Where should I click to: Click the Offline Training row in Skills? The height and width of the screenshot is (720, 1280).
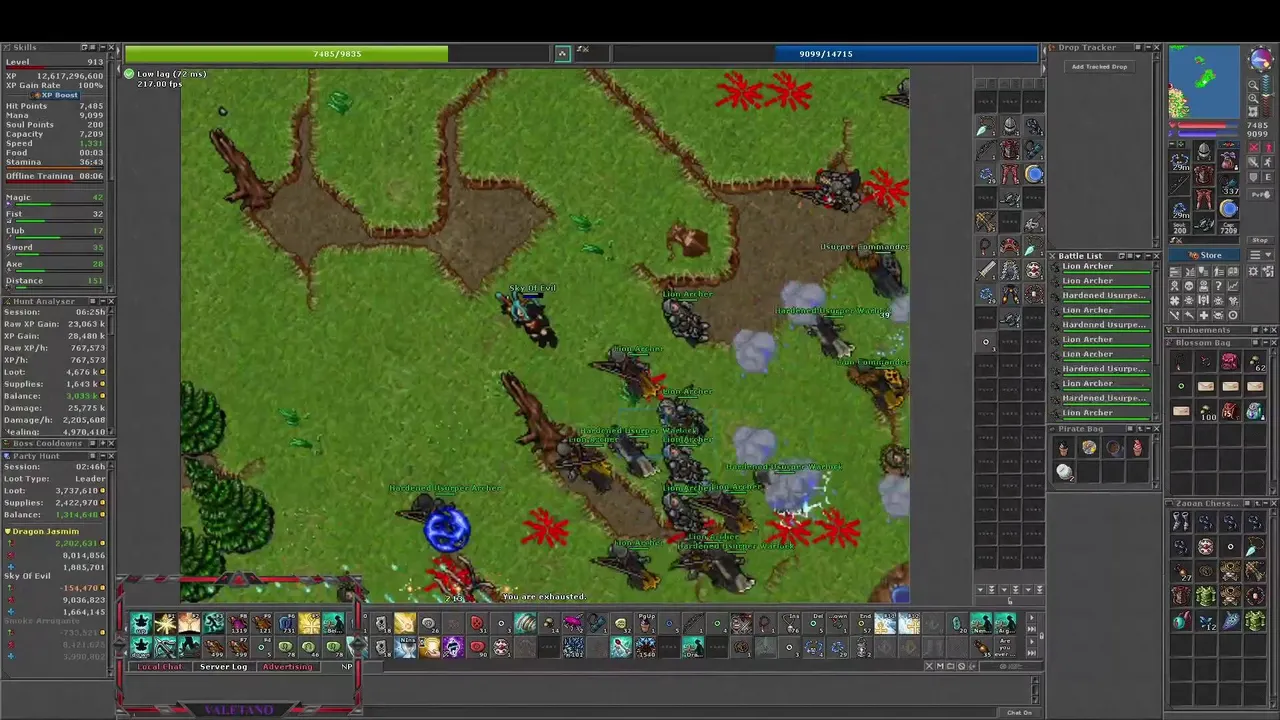click(55, 176)
